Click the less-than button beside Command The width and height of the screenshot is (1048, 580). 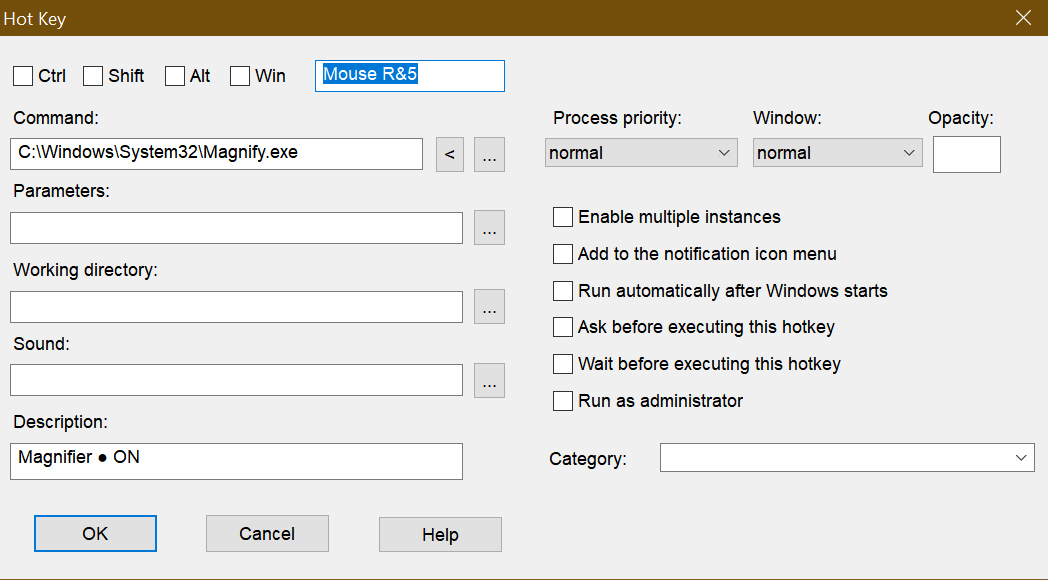click(450, 154)
